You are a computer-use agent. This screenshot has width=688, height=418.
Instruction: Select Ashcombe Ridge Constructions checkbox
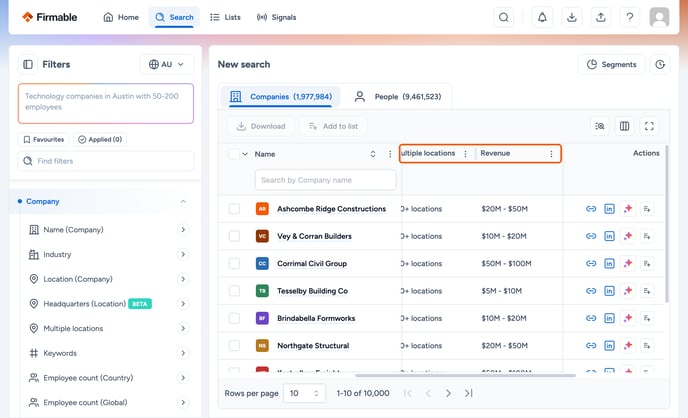point(234,209)
